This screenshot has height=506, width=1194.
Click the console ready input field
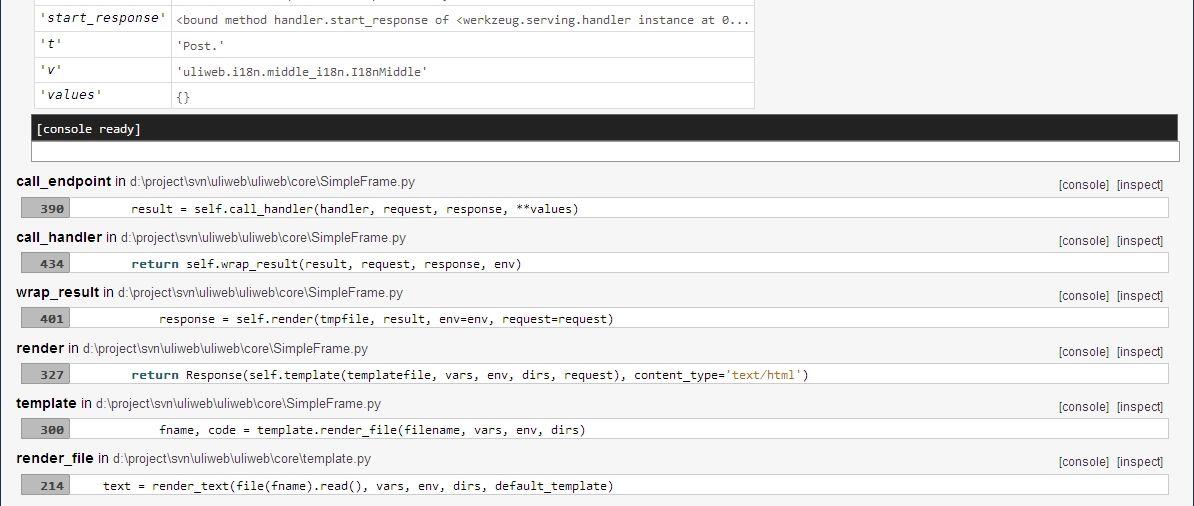pyautogui.click(x=605, y=152)
